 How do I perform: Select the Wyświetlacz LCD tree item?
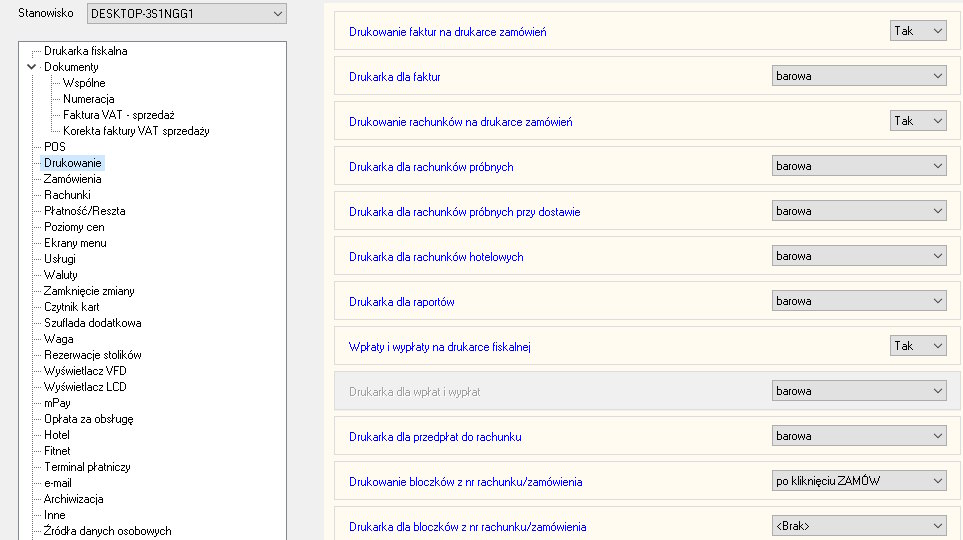tap(85, 387)
